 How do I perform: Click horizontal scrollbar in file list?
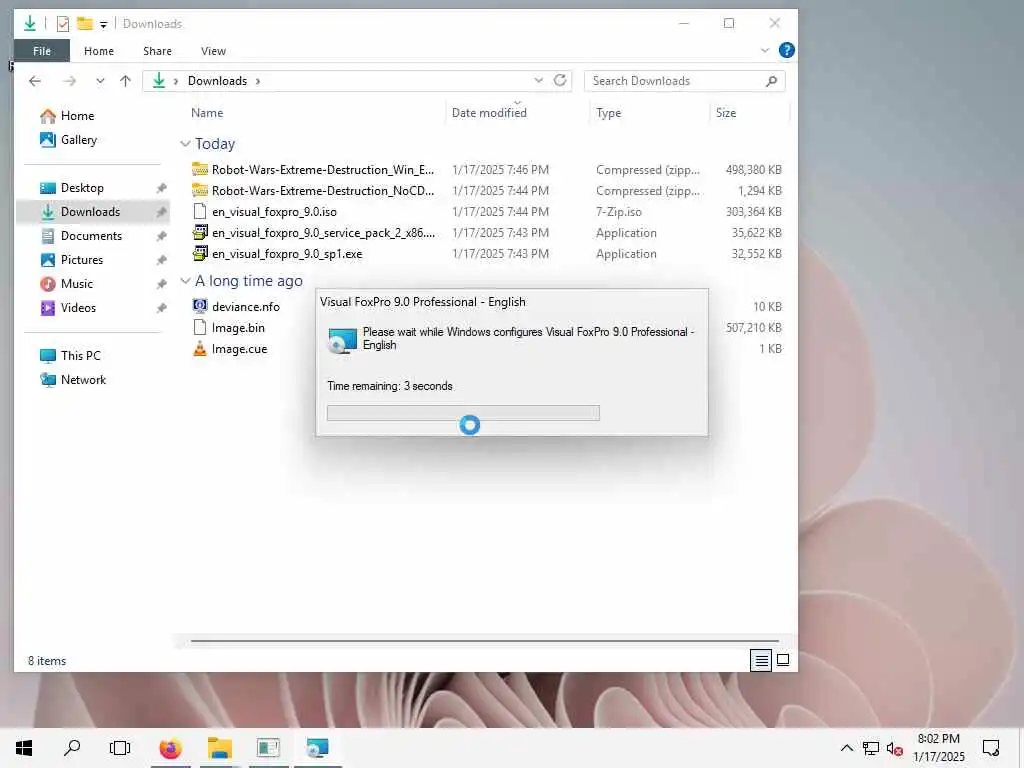coord(485,641)
